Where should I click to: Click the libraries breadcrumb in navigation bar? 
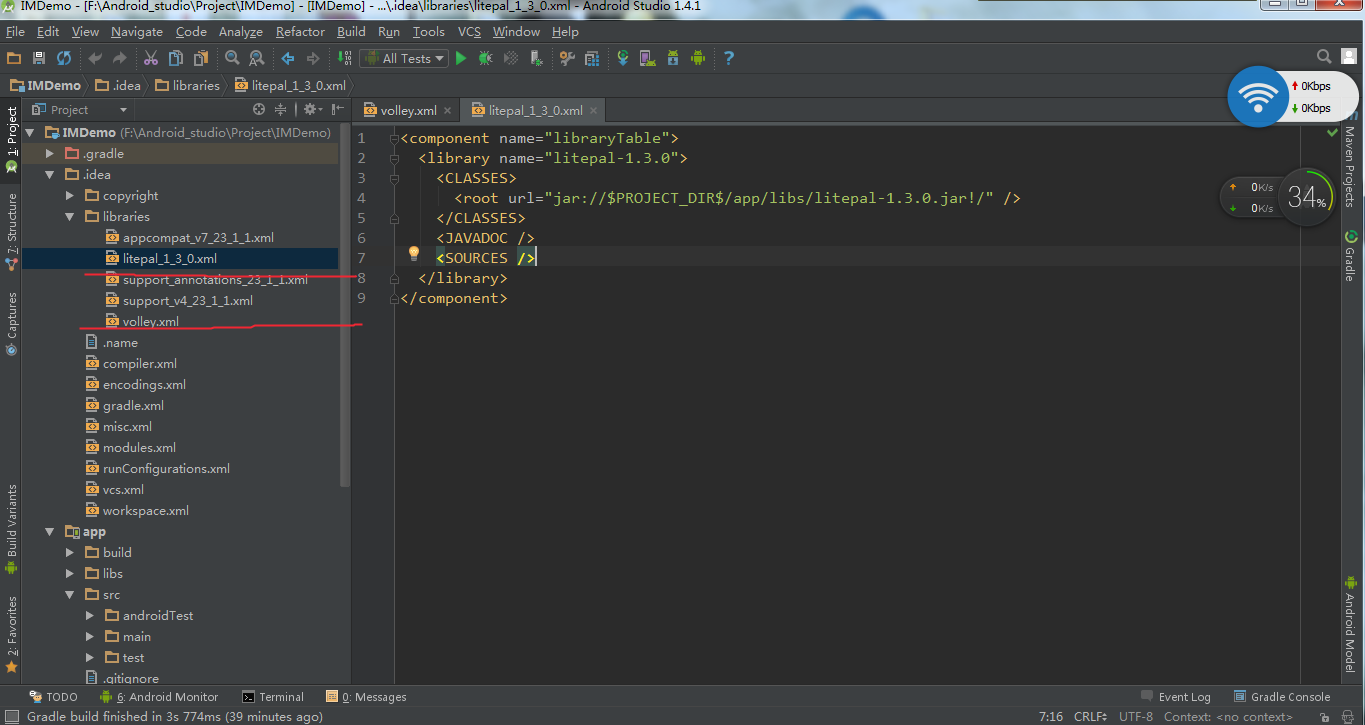click(x=186, y=85)
